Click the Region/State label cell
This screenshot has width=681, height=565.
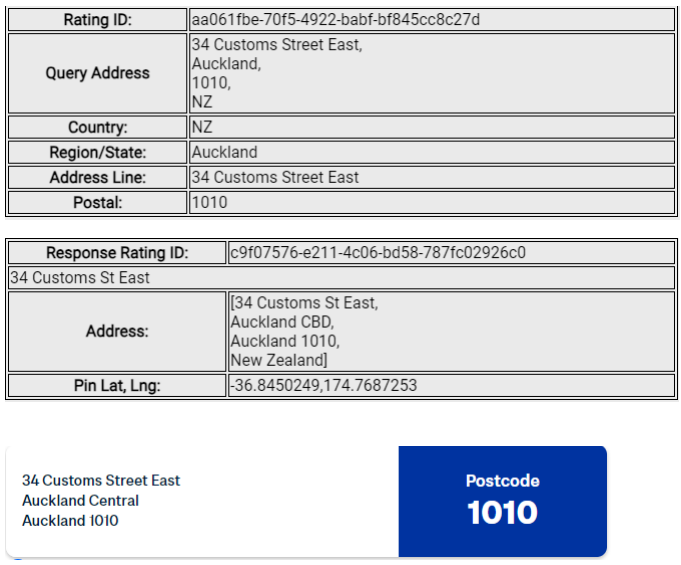pos(97,152)
